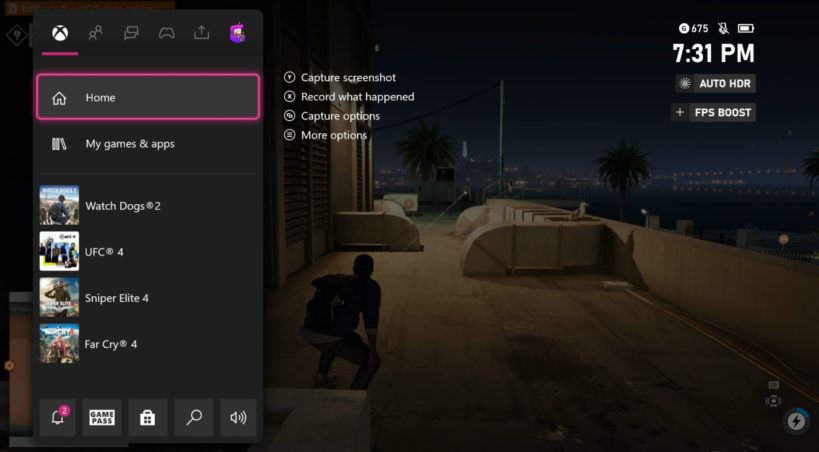Open the Capture & share tab
The width and height of the screenshot is (819, 452).
[202, 33]
